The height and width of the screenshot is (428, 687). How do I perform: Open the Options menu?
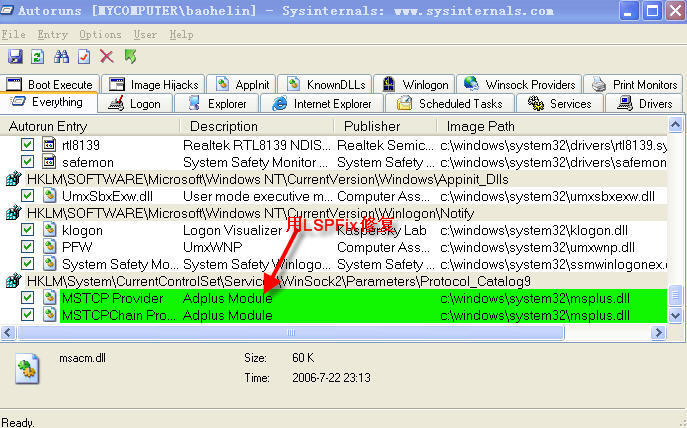pyautogui.click(x=100, y=34)
